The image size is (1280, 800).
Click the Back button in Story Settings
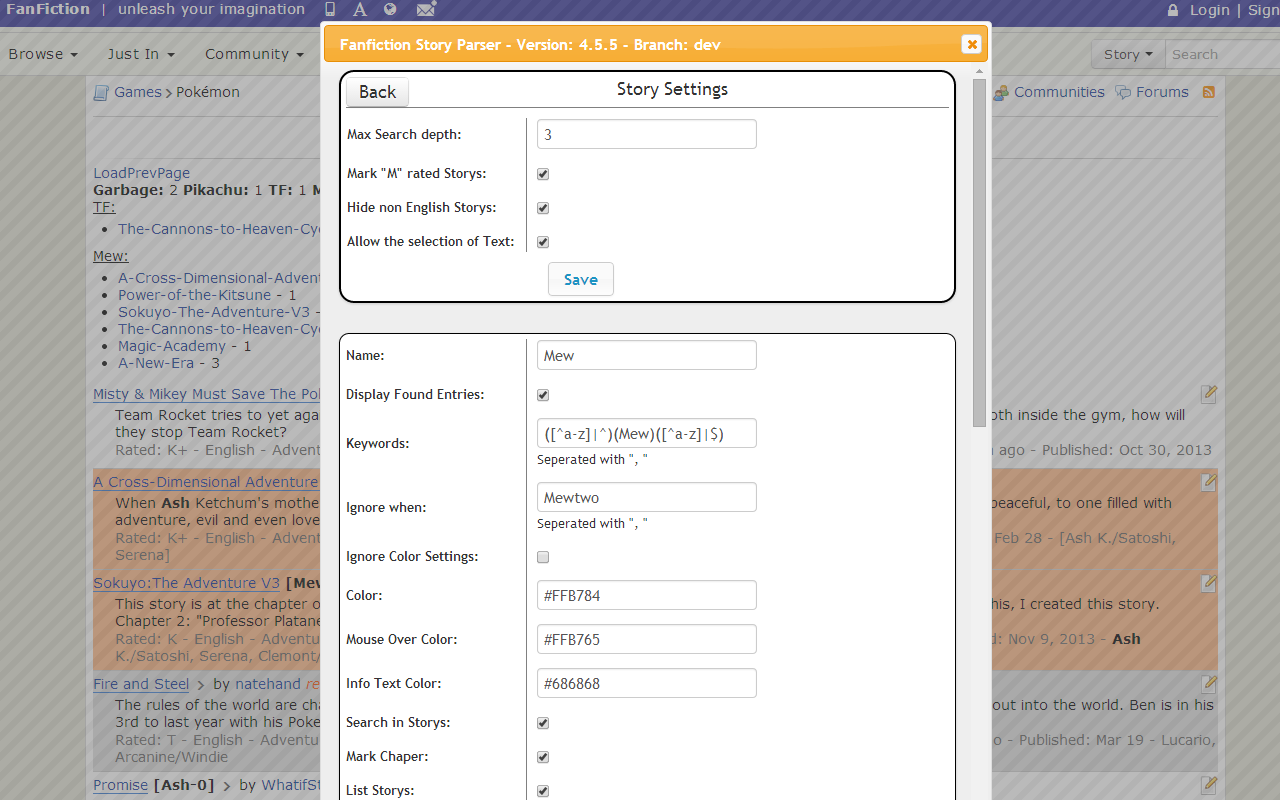click(x=377, y=92)
